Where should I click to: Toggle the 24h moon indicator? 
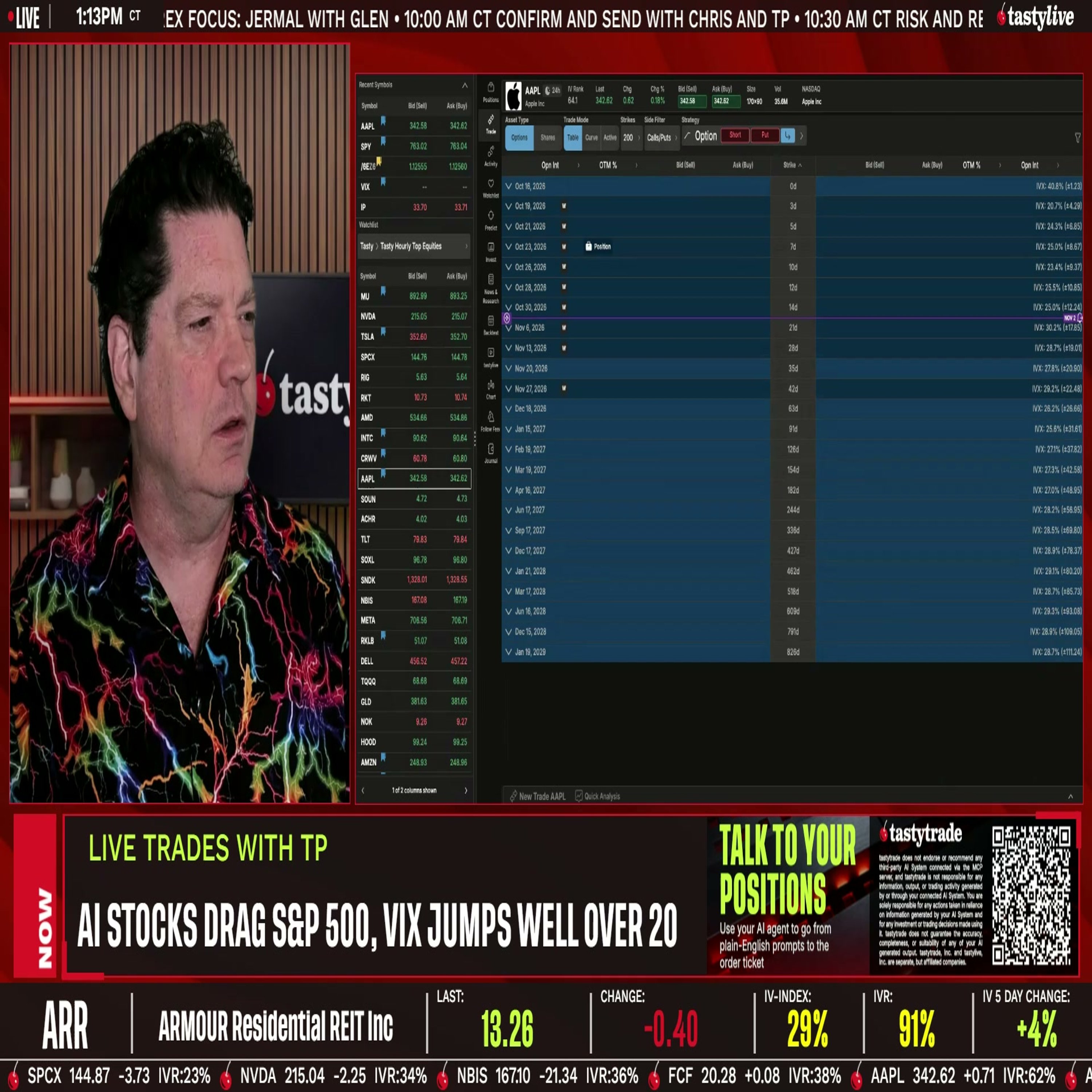point(552,90)
